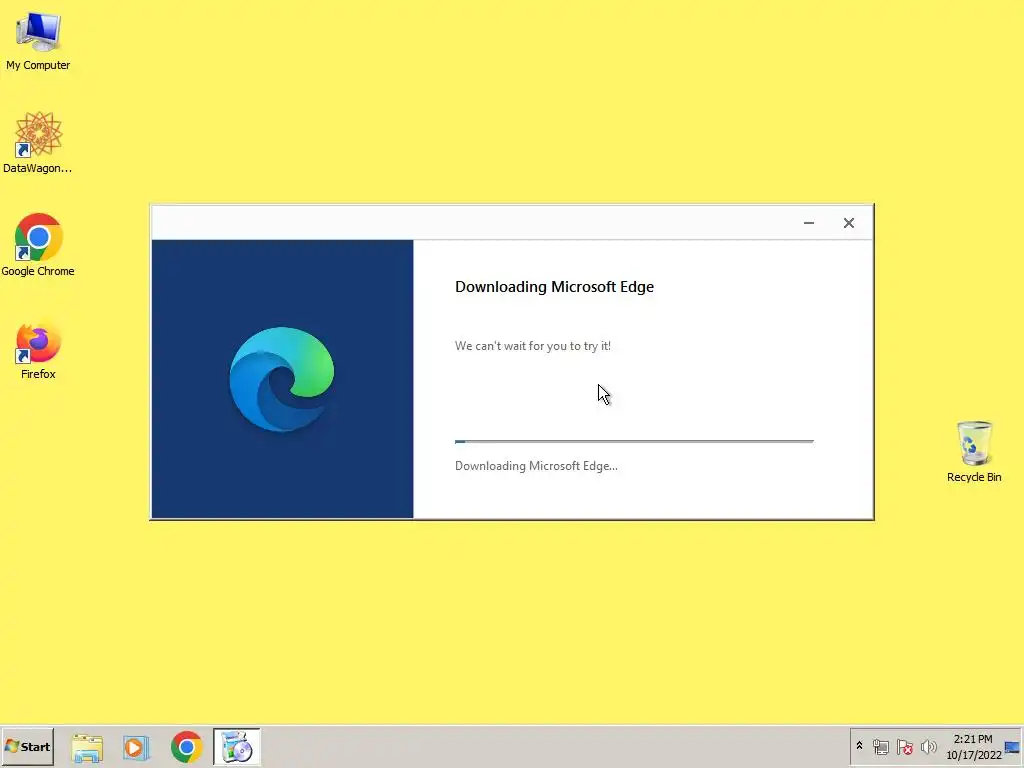Click the 'We can't wait for you to try it!' text
Image resolution: width=1024 pixels, height=768 pixels.
point(533,346)
